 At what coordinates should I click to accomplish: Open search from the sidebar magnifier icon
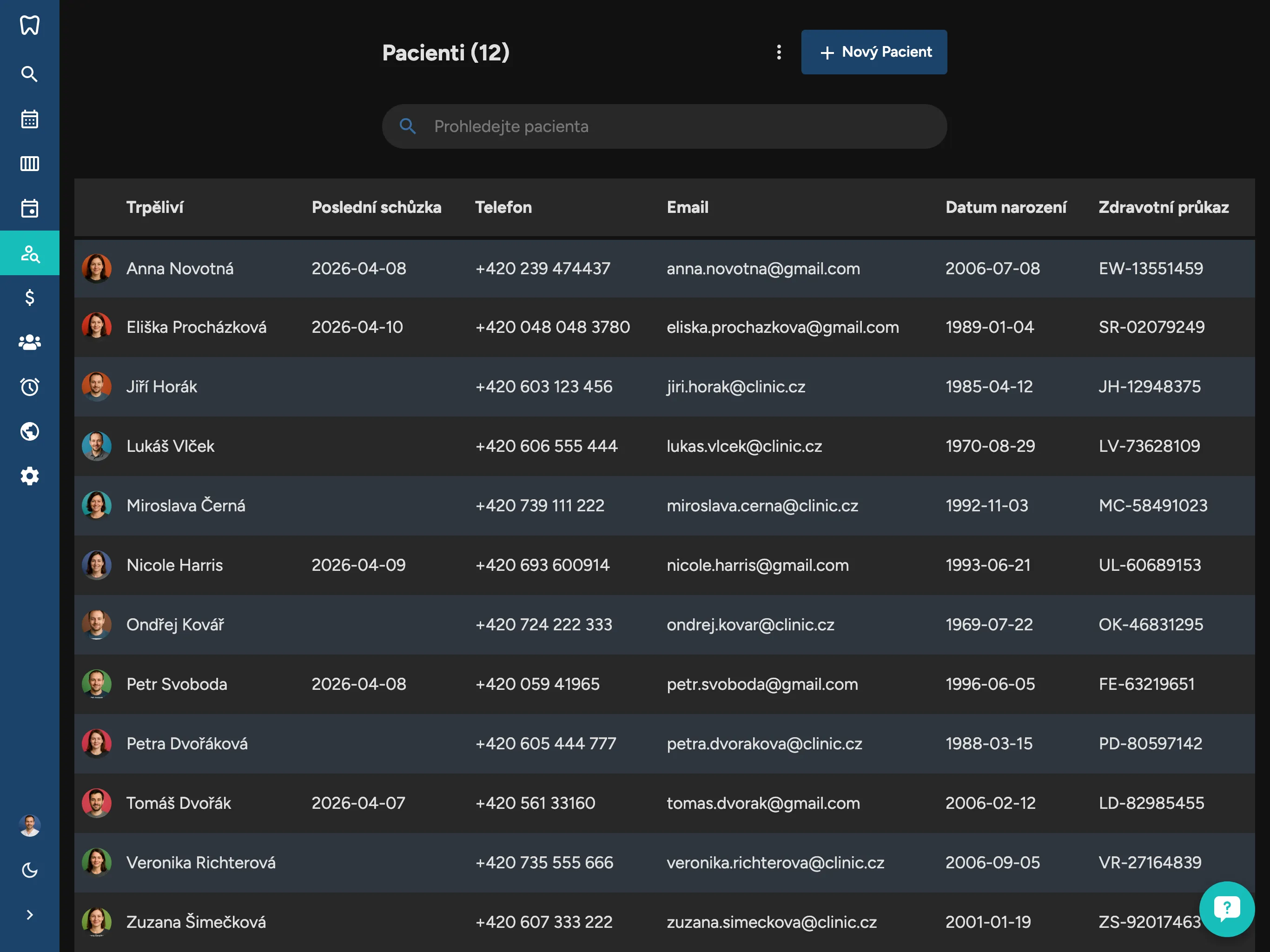point(29,74)
